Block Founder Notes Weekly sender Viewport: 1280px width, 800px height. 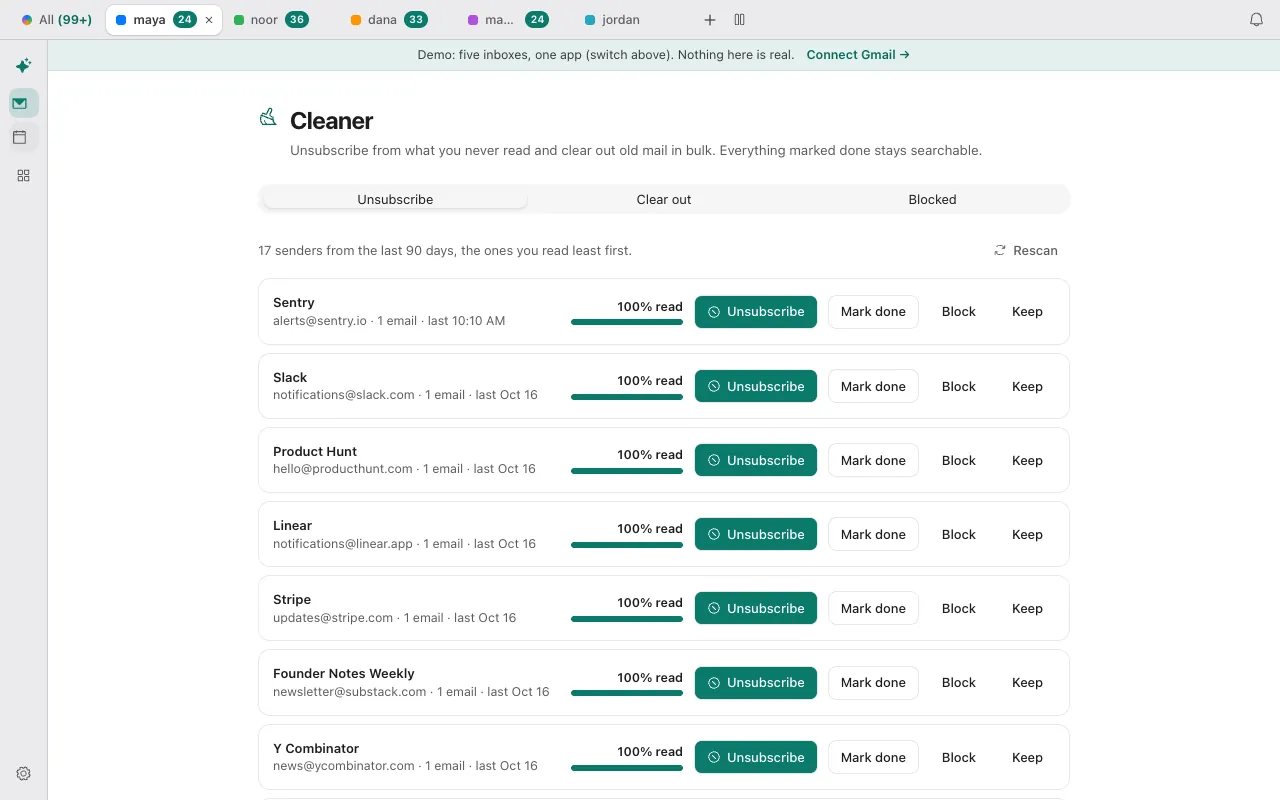(x=958, y=682)
